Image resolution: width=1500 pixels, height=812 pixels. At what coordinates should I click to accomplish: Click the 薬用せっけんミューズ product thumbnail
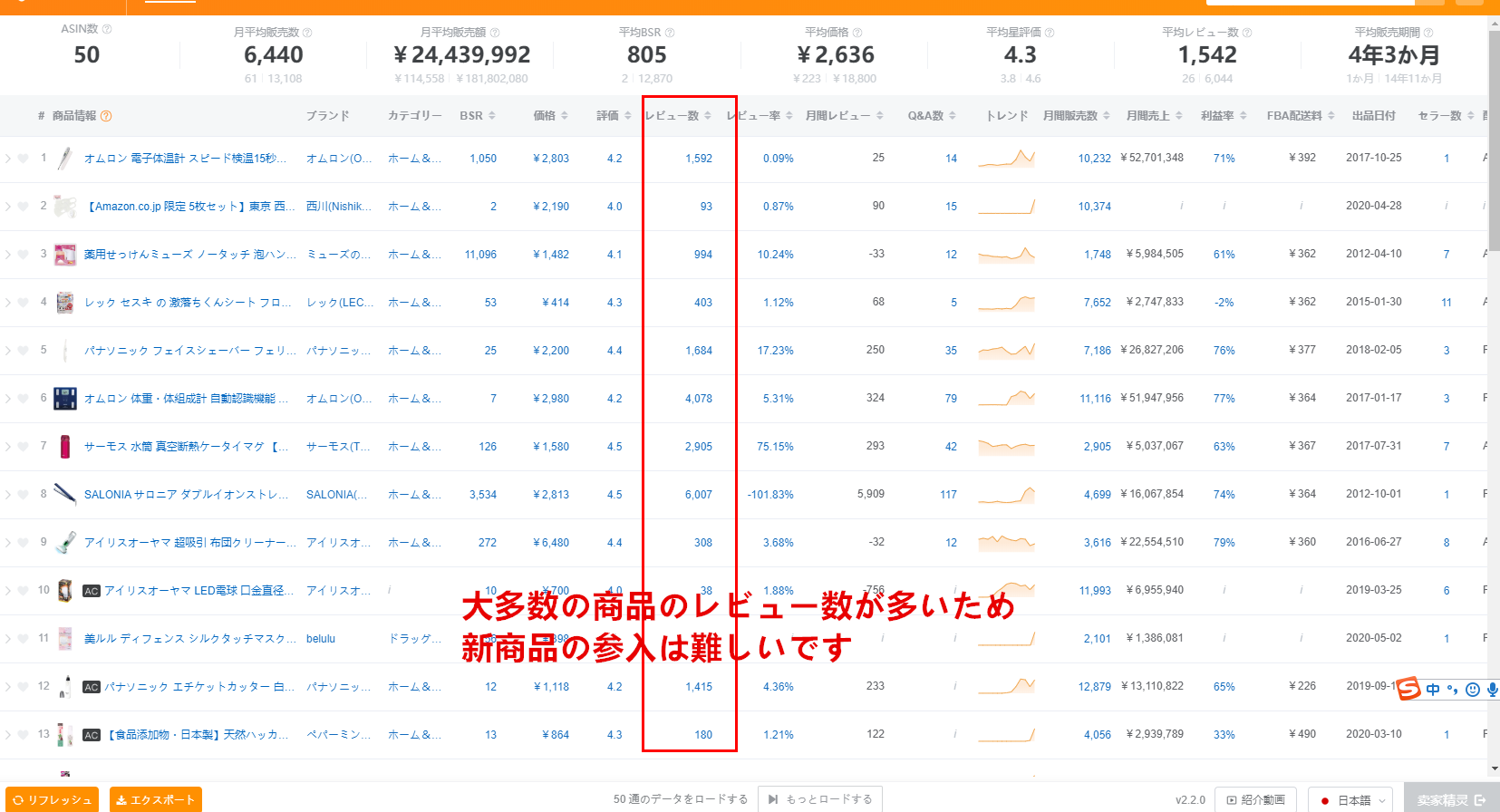pos(64,255)
